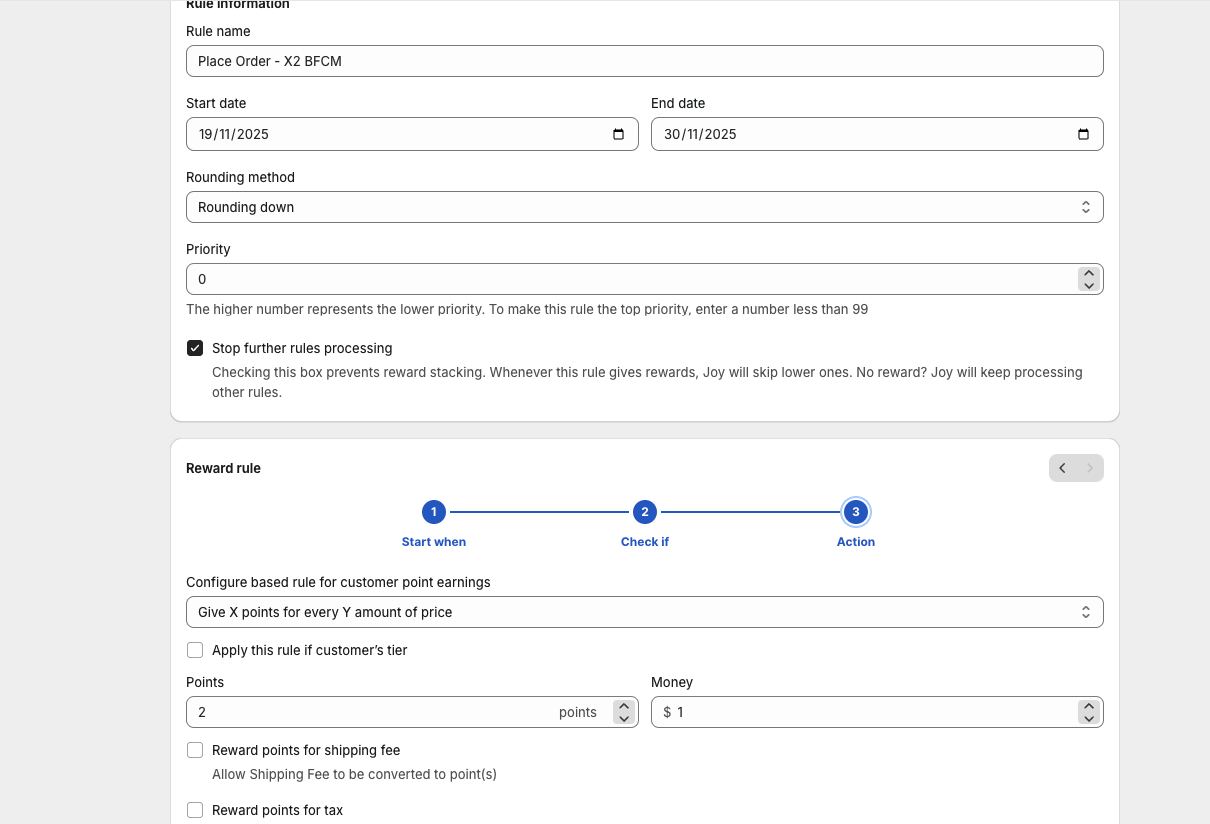1210x824 pixels.
Task: Click the Rule name text field
Action: click(x=644, y=61)
